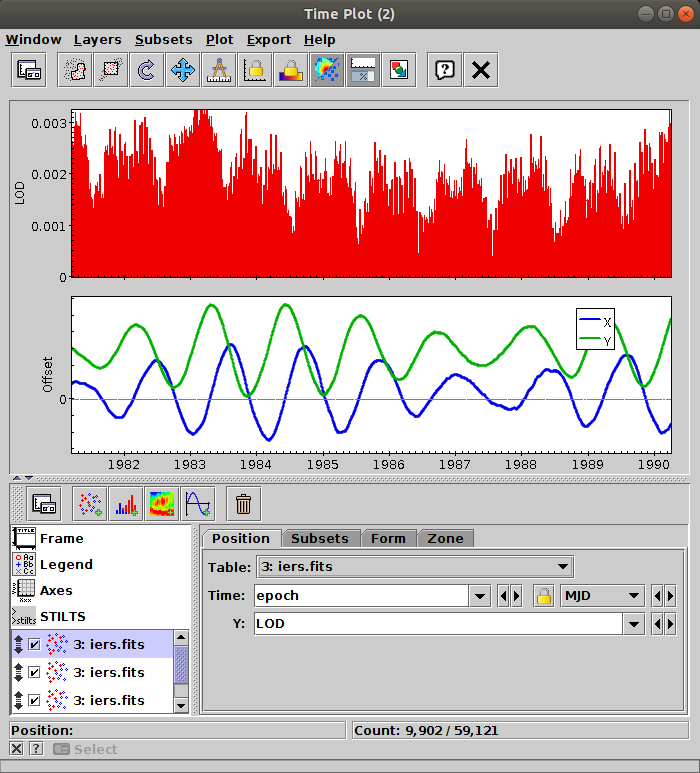Add a new histogram layer control
This screenshot has width=700, height=773.
click(125, 504)
